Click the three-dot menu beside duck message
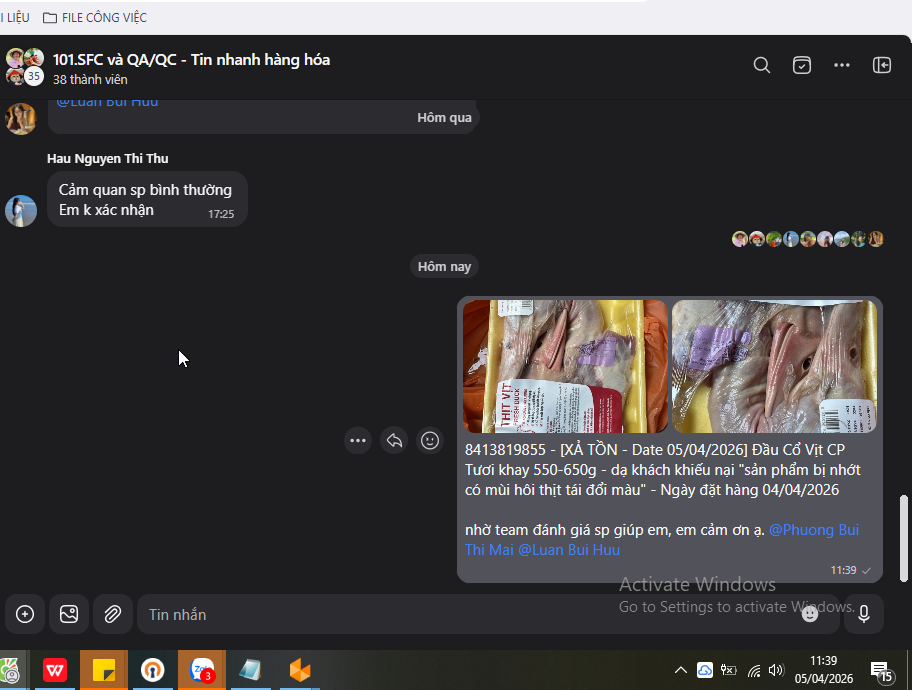This screenshot has width=912, height=690. click(358, 440)
